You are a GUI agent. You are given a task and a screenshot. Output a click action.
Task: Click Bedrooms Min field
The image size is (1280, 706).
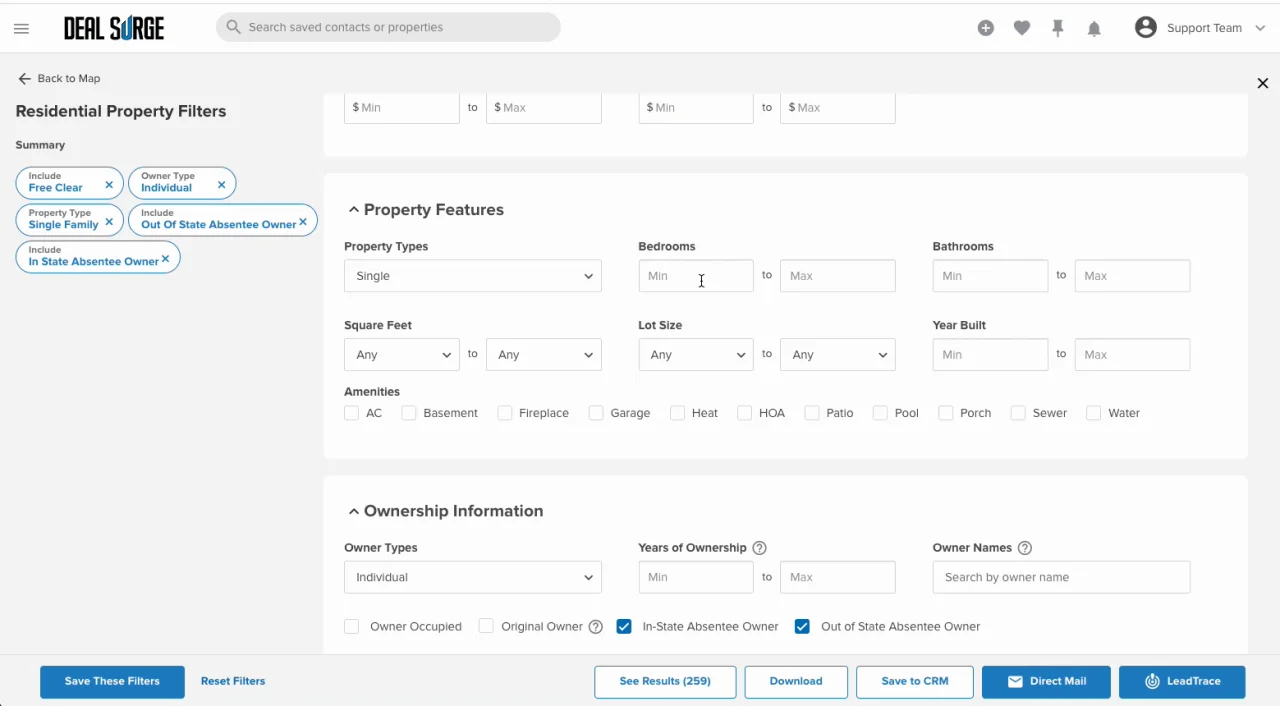pyautogui.click(x=696, y=276)
